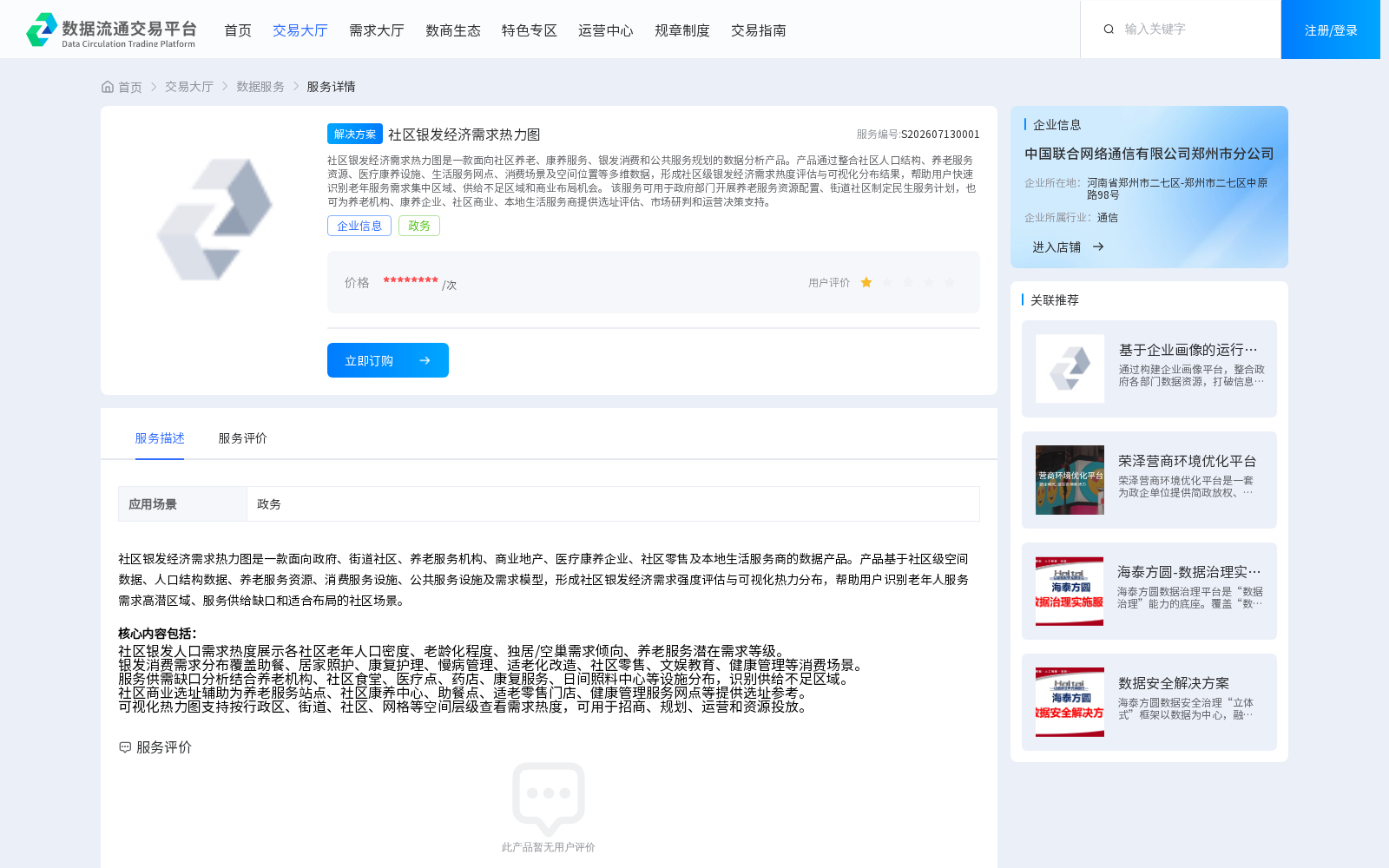Open 数据安全解决方案 recommendation

1149,702
